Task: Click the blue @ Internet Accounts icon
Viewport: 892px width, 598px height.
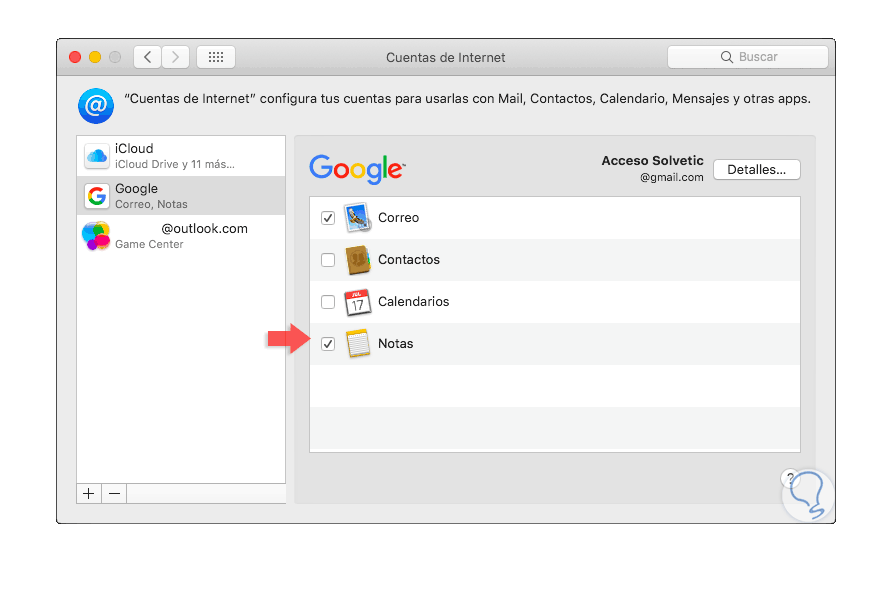Action: pyautogui.click(x=96, y=106)
